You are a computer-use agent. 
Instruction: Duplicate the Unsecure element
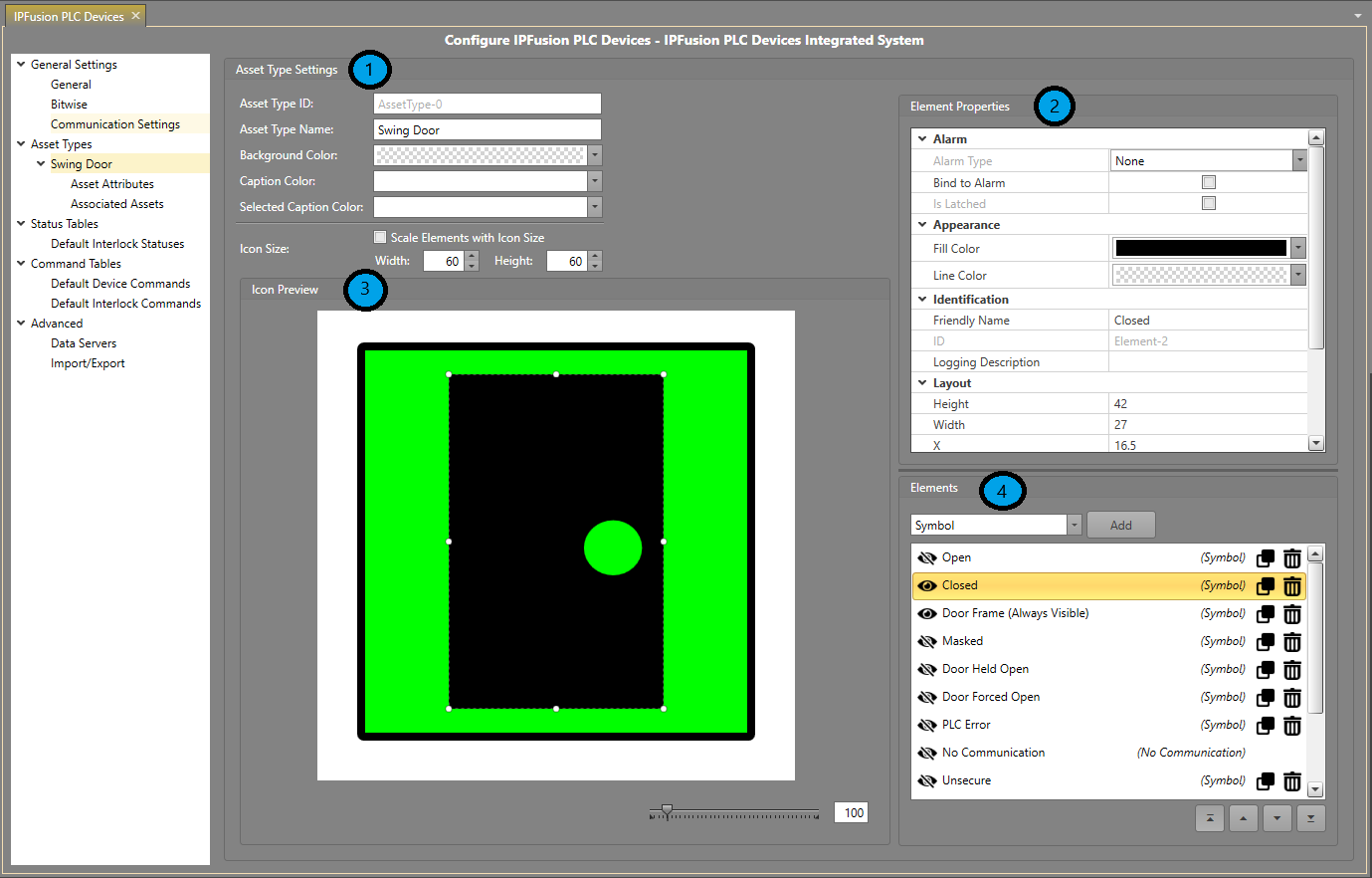1266,781
